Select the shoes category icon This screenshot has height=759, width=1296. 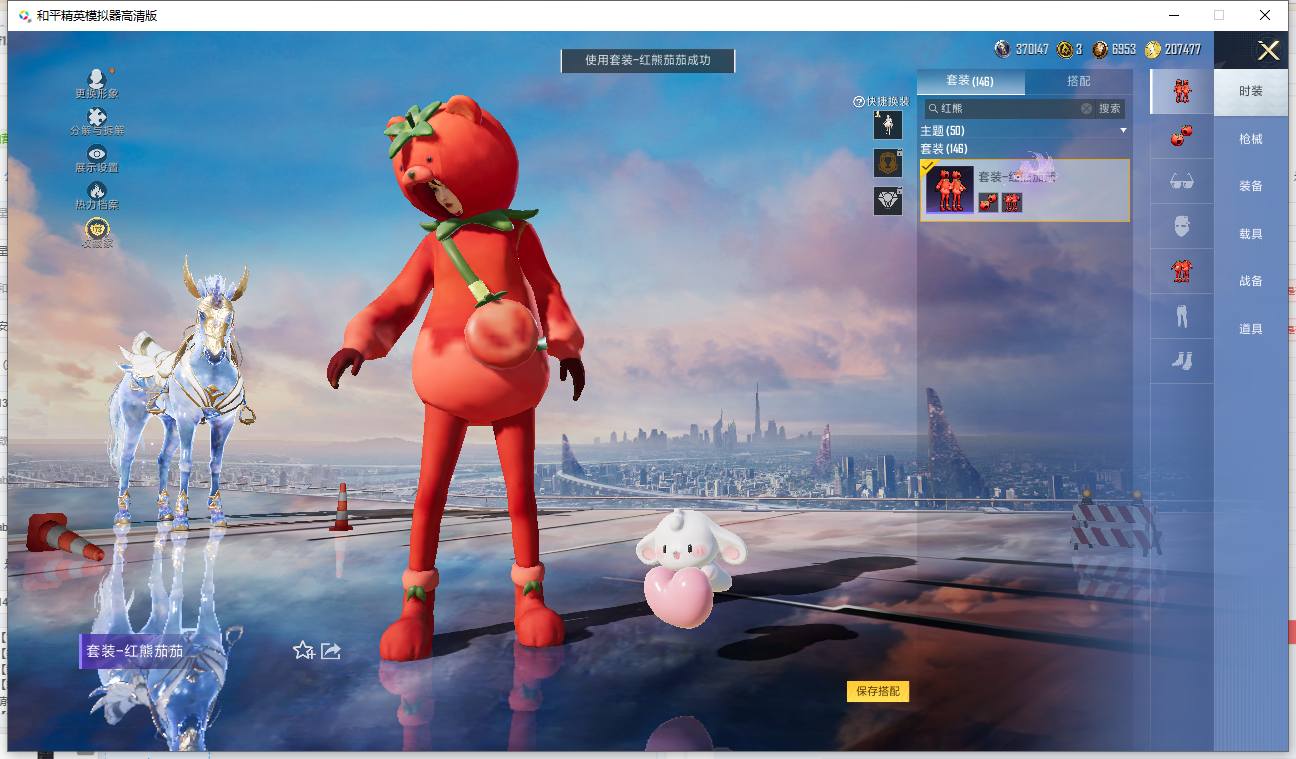[x=1182, y=361]
